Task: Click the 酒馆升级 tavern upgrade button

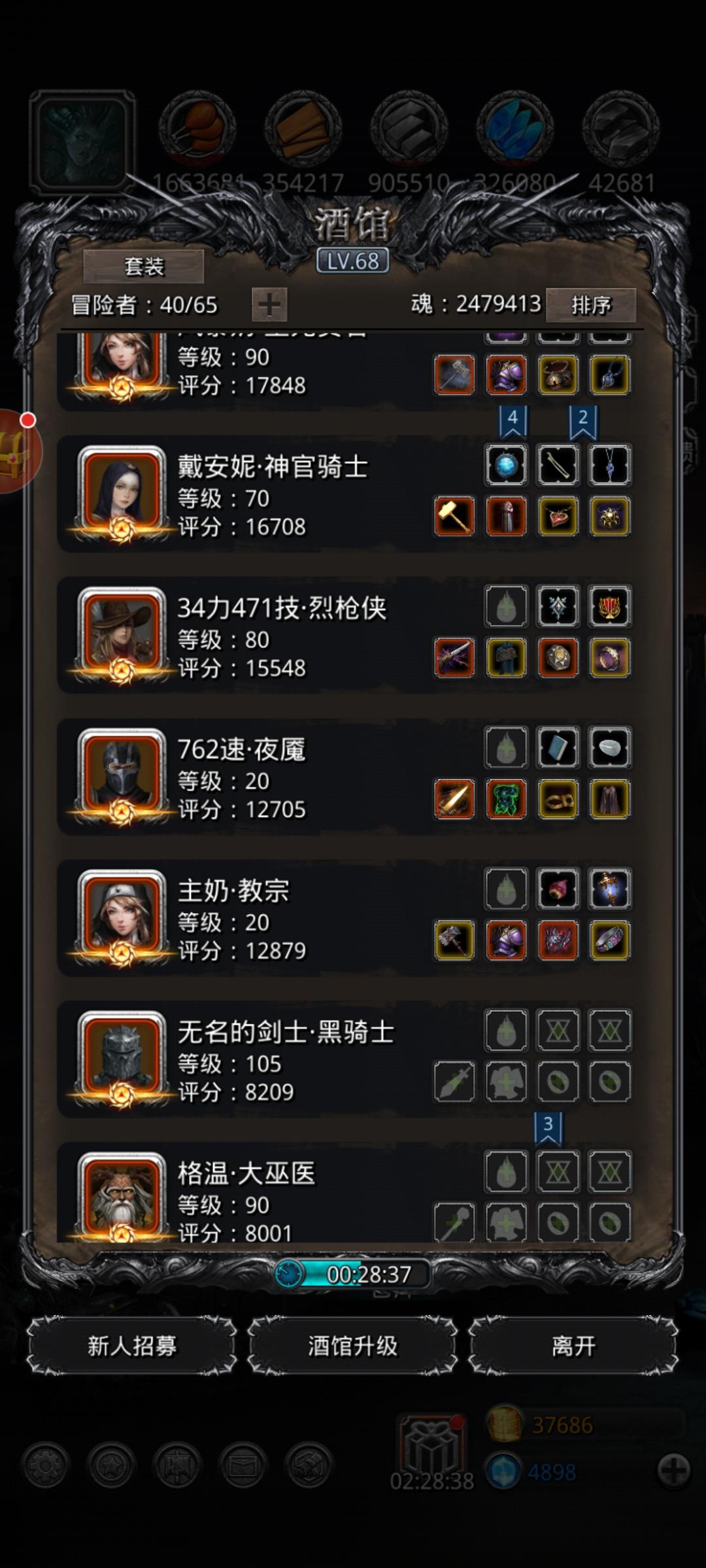Action: click(353, 1346)
